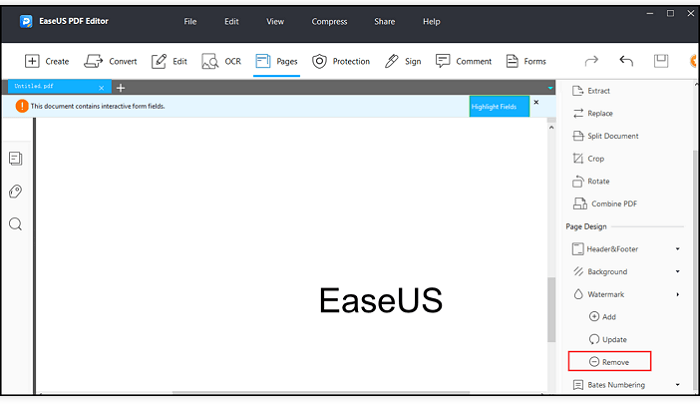
Task: Choose Crop pages option
Action: pyautogui.click(x=588, y=158)
